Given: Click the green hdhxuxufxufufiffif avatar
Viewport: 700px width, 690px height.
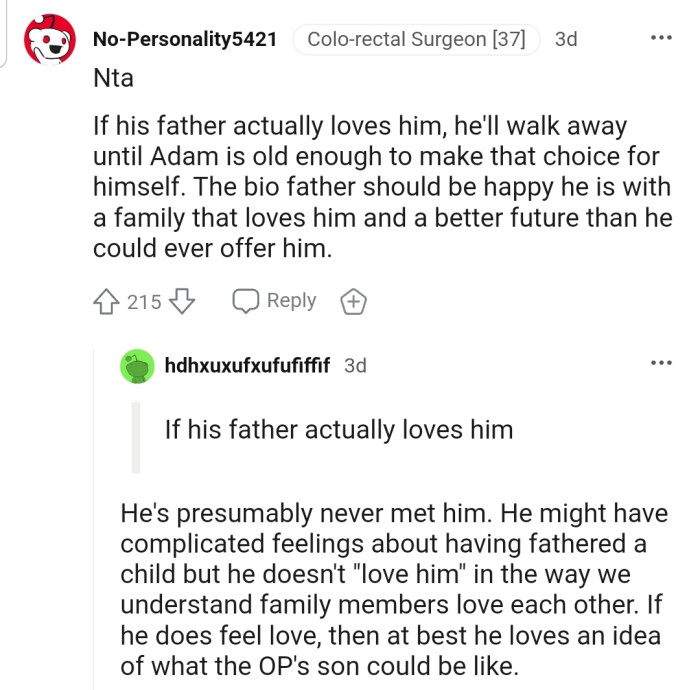Looking at the screenshot, I should point(136,366).
